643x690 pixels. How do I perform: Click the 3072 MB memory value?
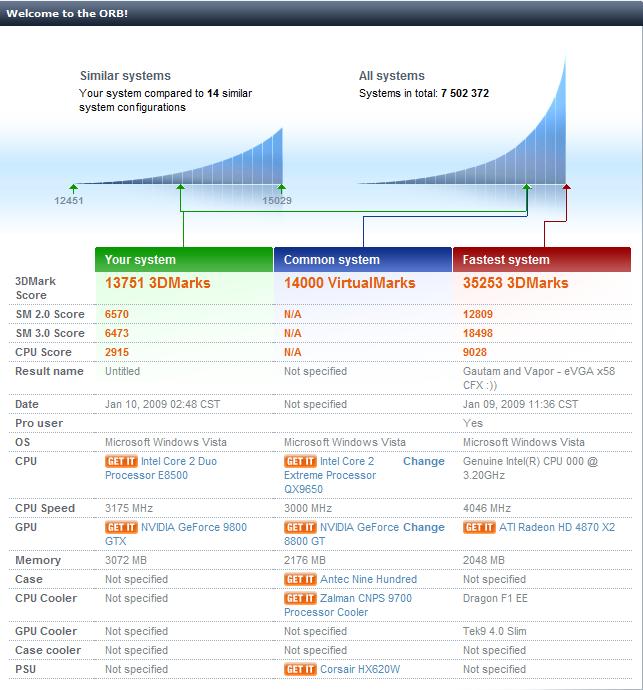coord(126,560)
